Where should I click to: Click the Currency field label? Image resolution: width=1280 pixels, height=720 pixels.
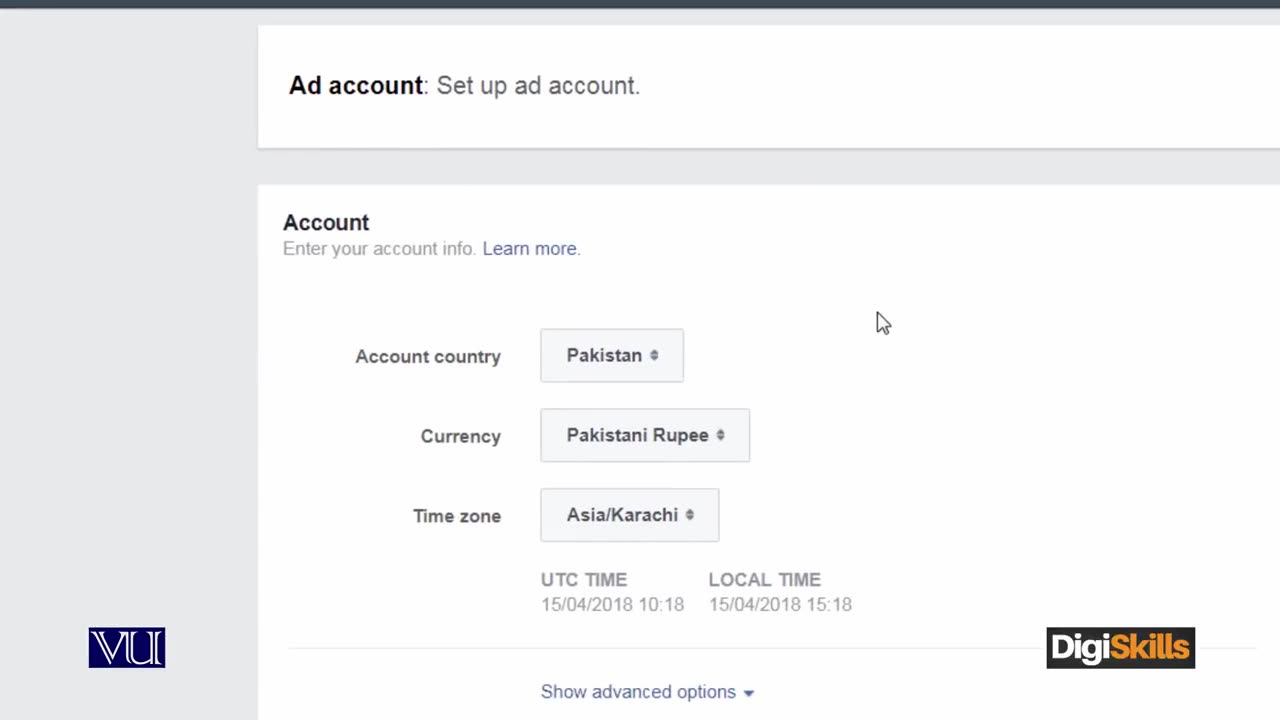461,436
